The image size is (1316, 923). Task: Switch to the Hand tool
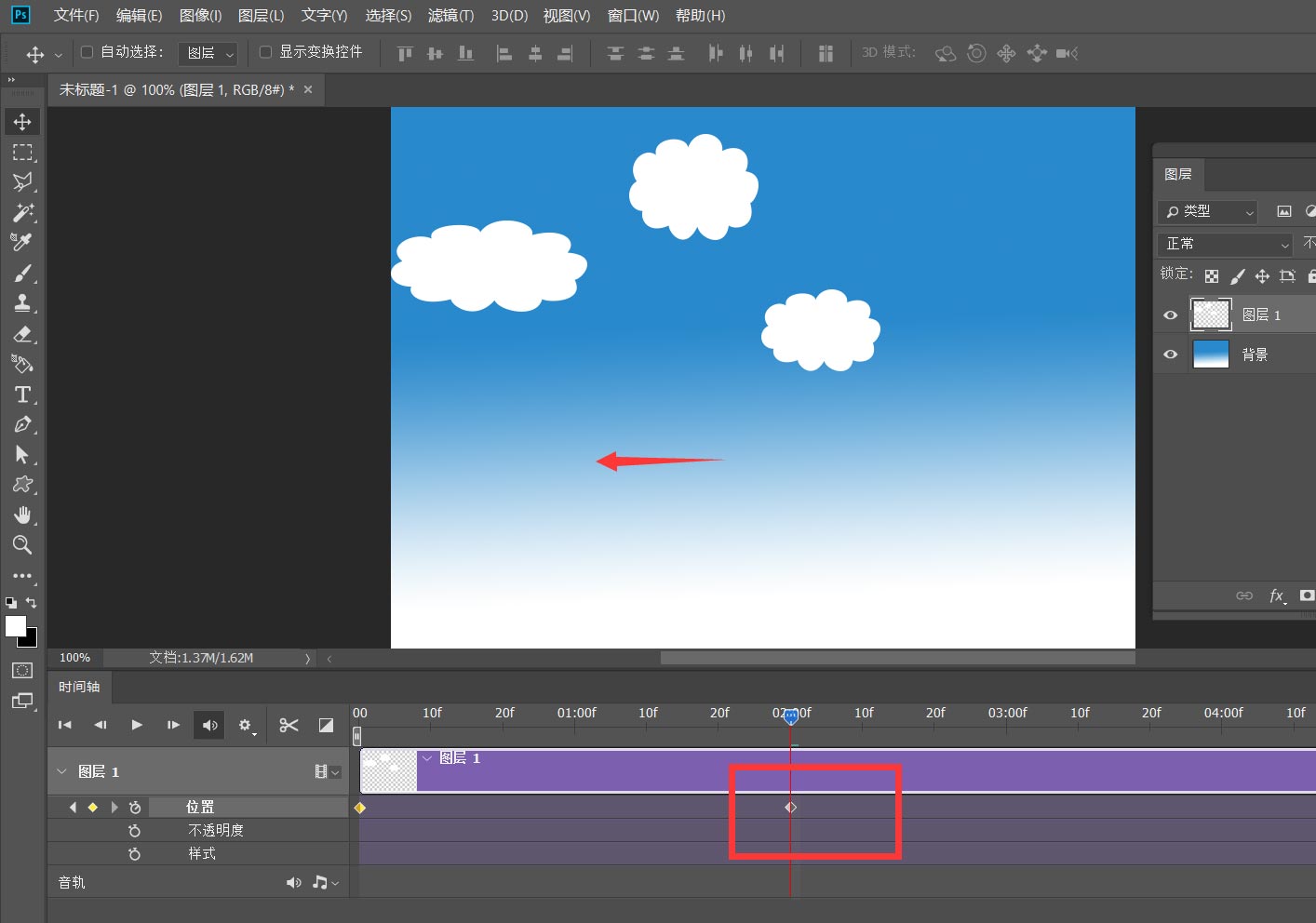[x=22, y=515]
